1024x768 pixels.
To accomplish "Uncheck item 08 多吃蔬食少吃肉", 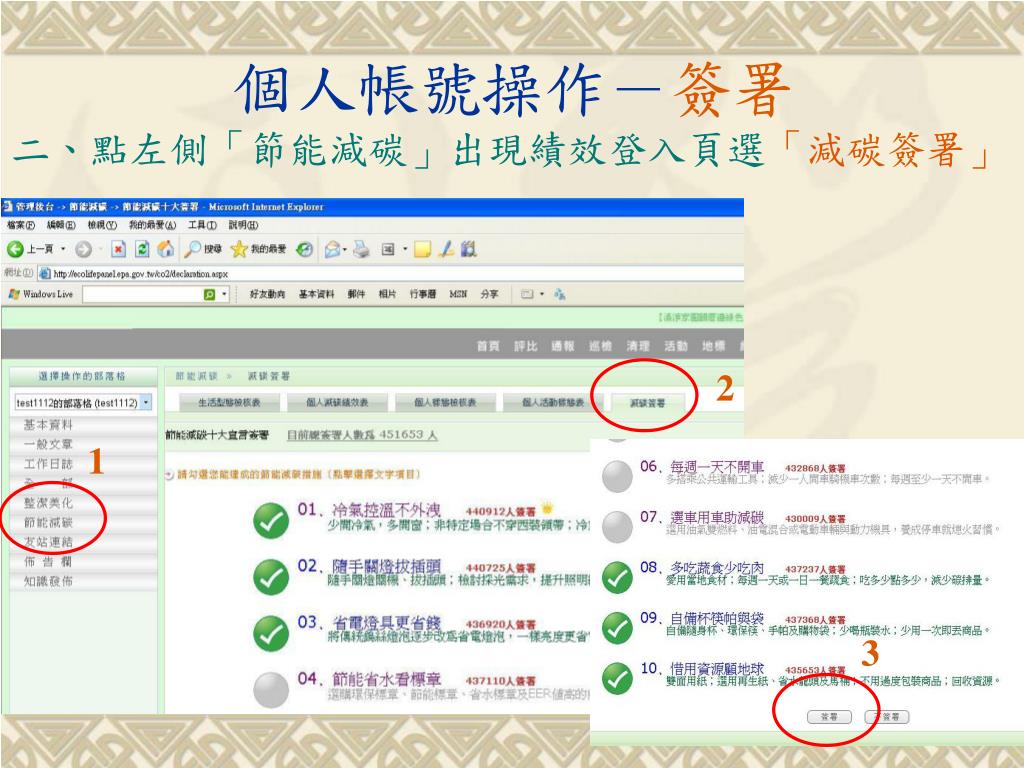I will click(617, 577).
